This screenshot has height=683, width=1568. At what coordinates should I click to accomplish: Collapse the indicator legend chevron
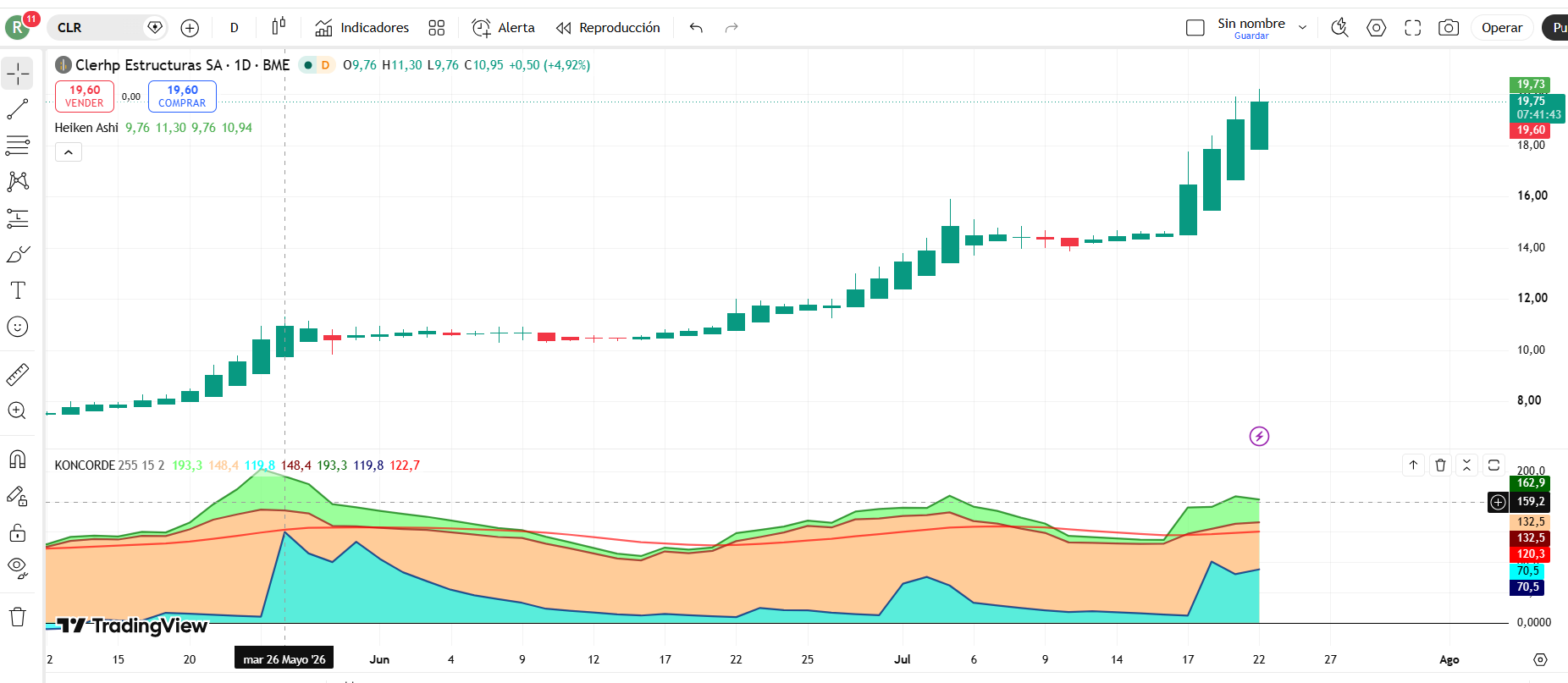69,152
